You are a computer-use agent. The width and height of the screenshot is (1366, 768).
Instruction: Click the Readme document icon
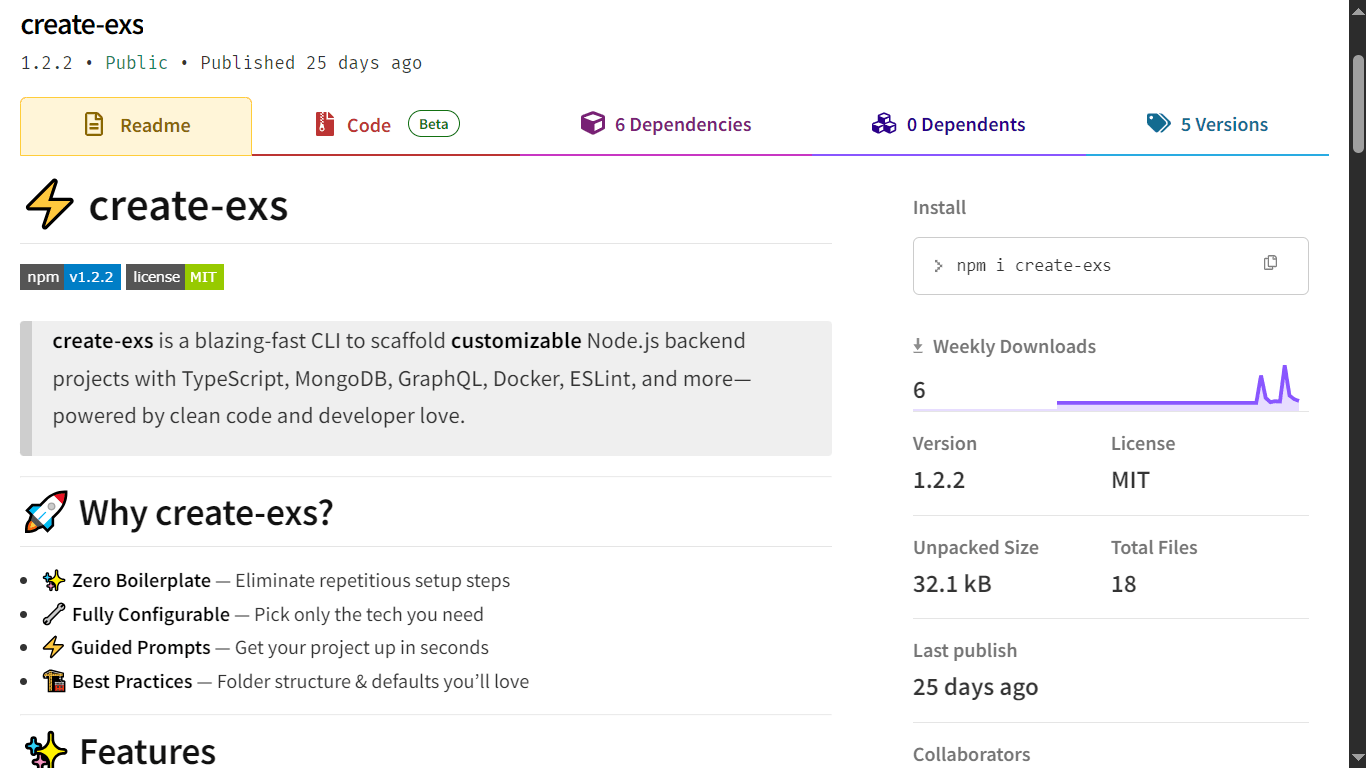coord(94,125)
